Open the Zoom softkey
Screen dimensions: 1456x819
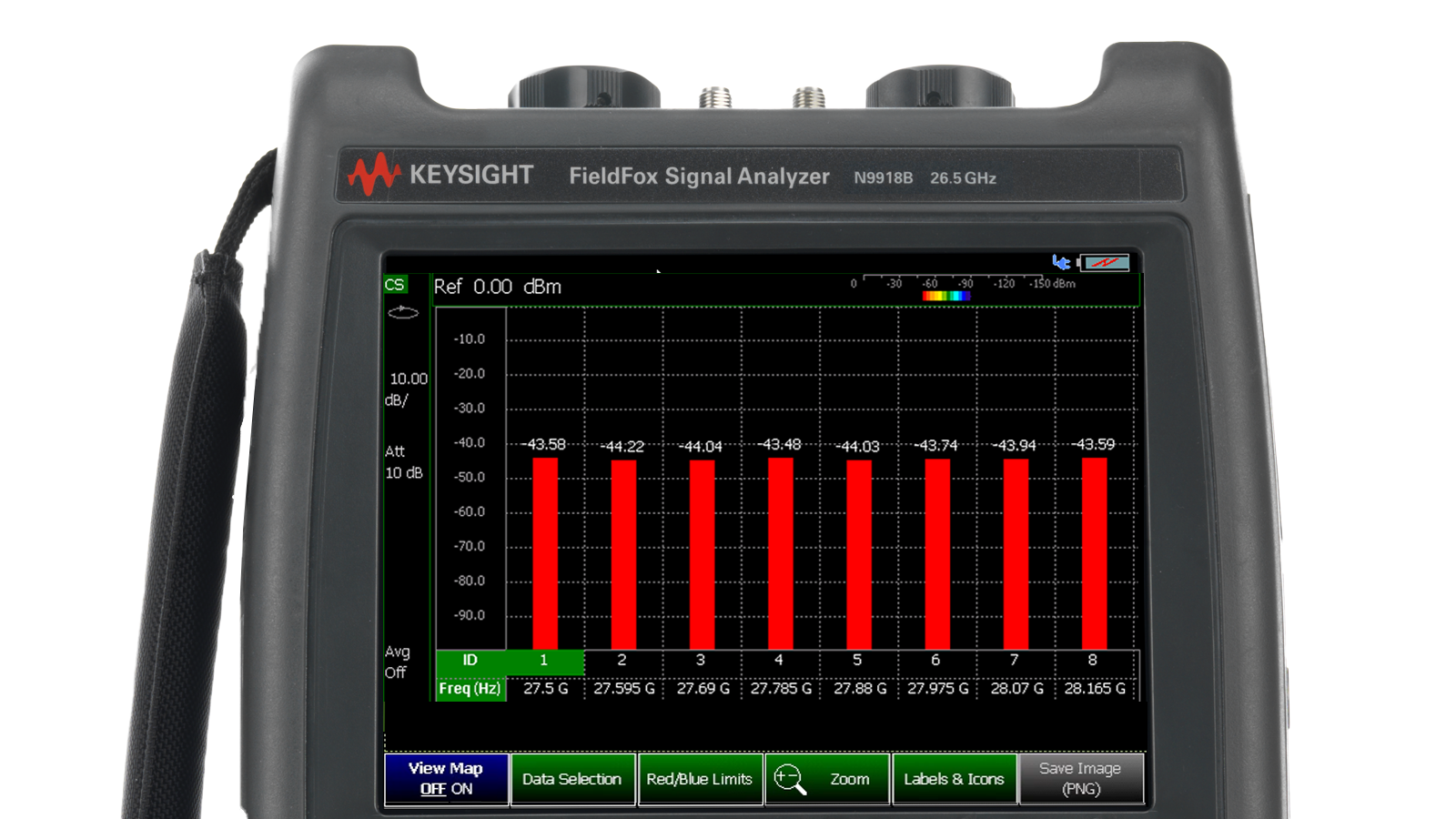click(827, 779)
